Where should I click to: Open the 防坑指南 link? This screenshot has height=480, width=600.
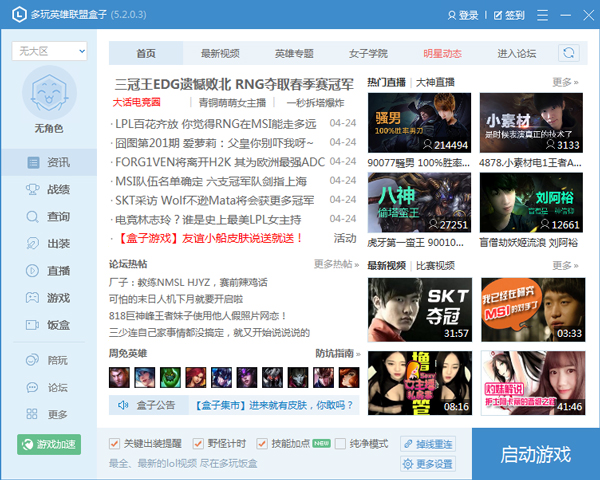click(338, 353)
